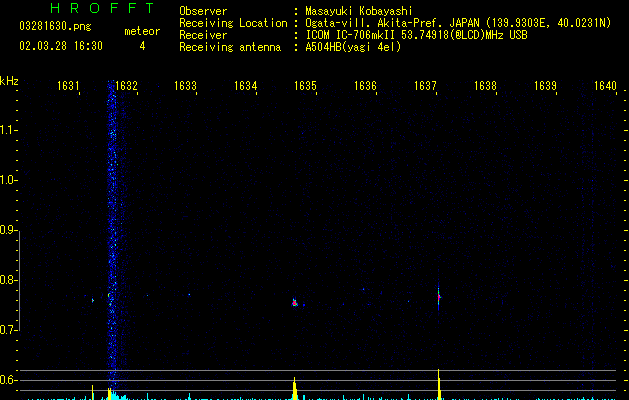Click the kHz axis unit label
Image resolution: width=629 pixels, height=400 pixels.
coord(9,81)
